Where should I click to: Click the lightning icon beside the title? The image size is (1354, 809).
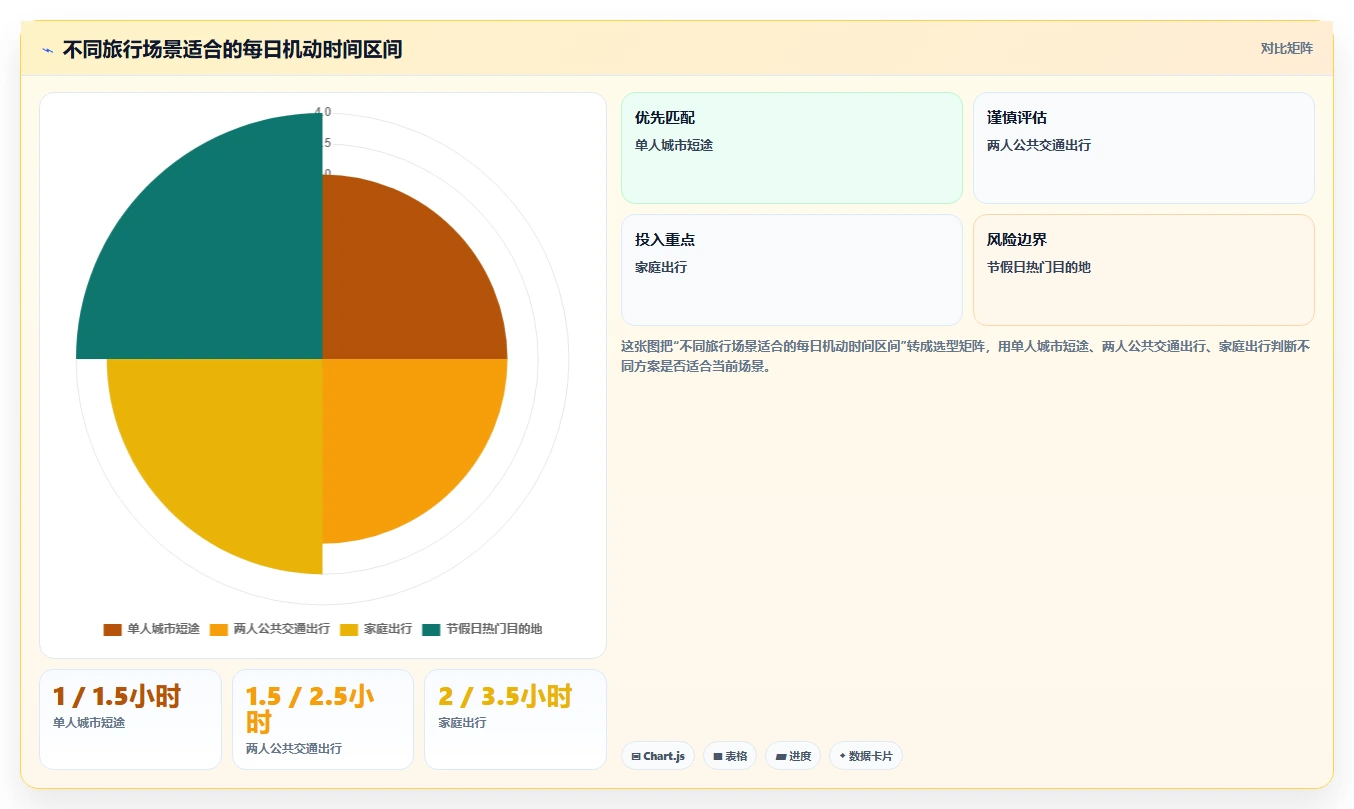coord(48,49)
